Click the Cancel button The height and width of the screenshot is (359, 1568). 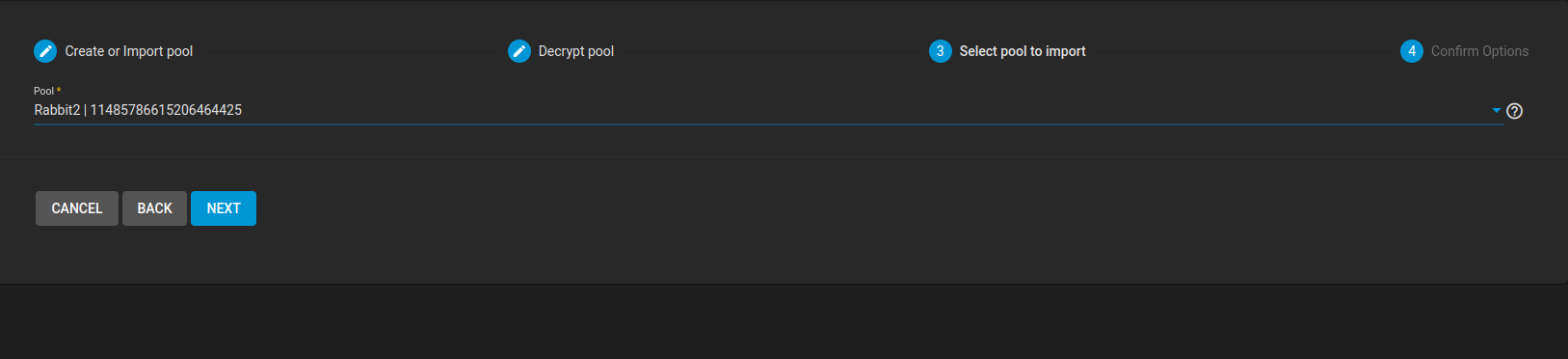point(77,208)
